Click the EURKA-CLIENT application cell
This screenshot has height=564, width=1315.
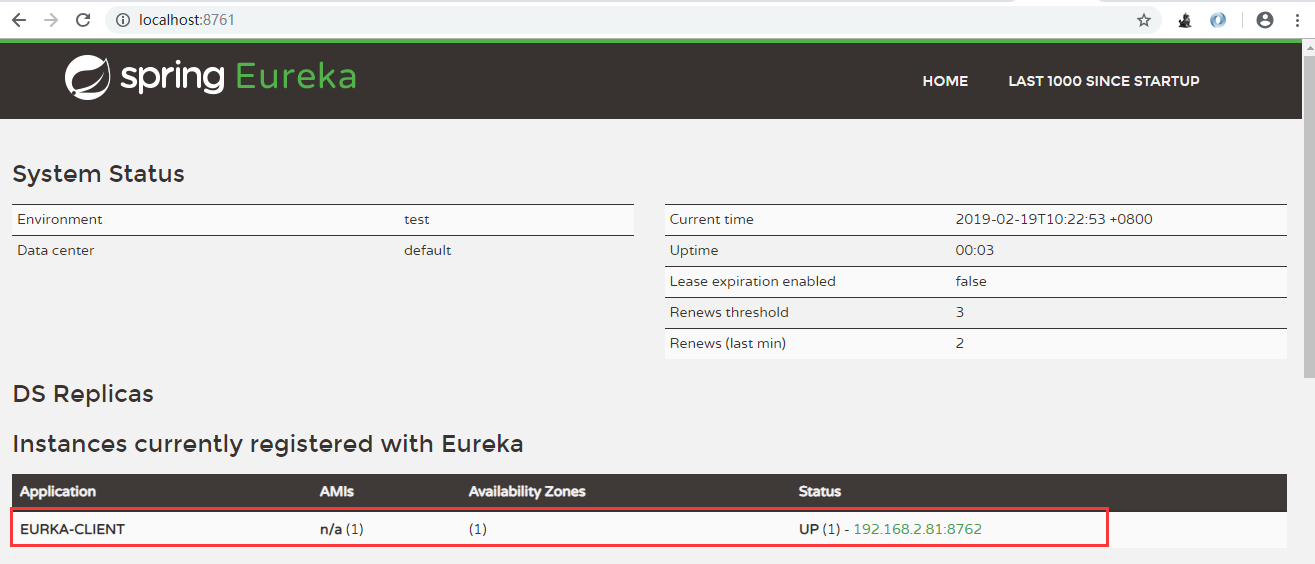click(72, 529)
